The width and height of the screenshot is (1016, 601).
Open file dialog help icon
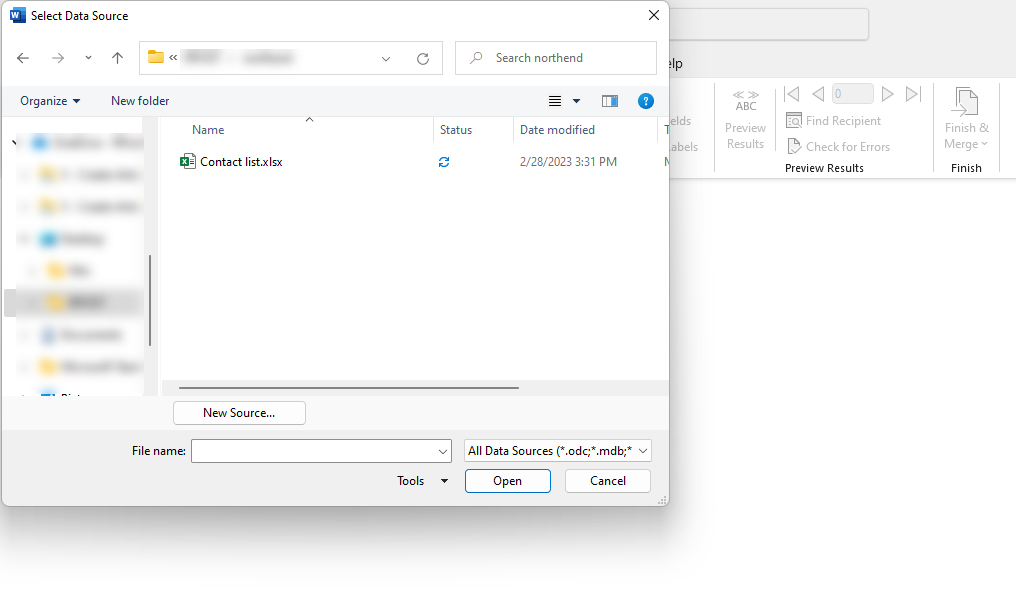coord(646,101)
